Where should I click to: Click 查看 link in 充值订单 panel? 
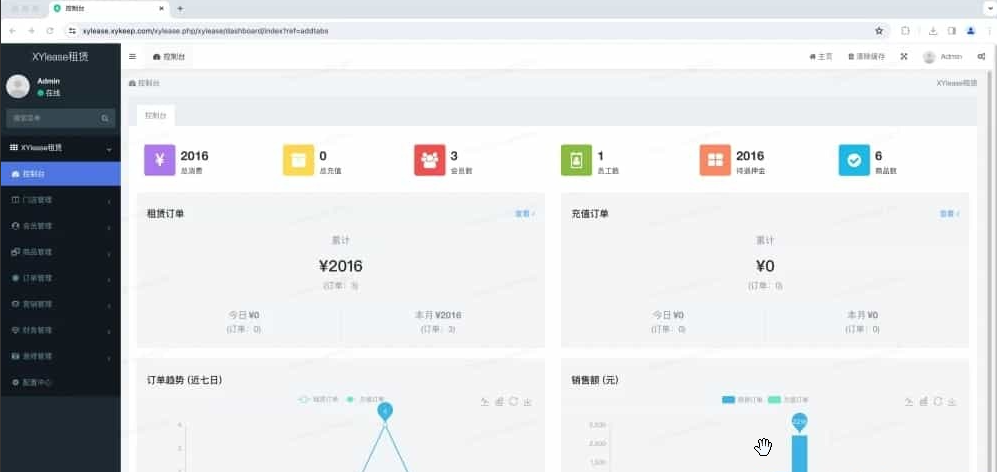947,213
